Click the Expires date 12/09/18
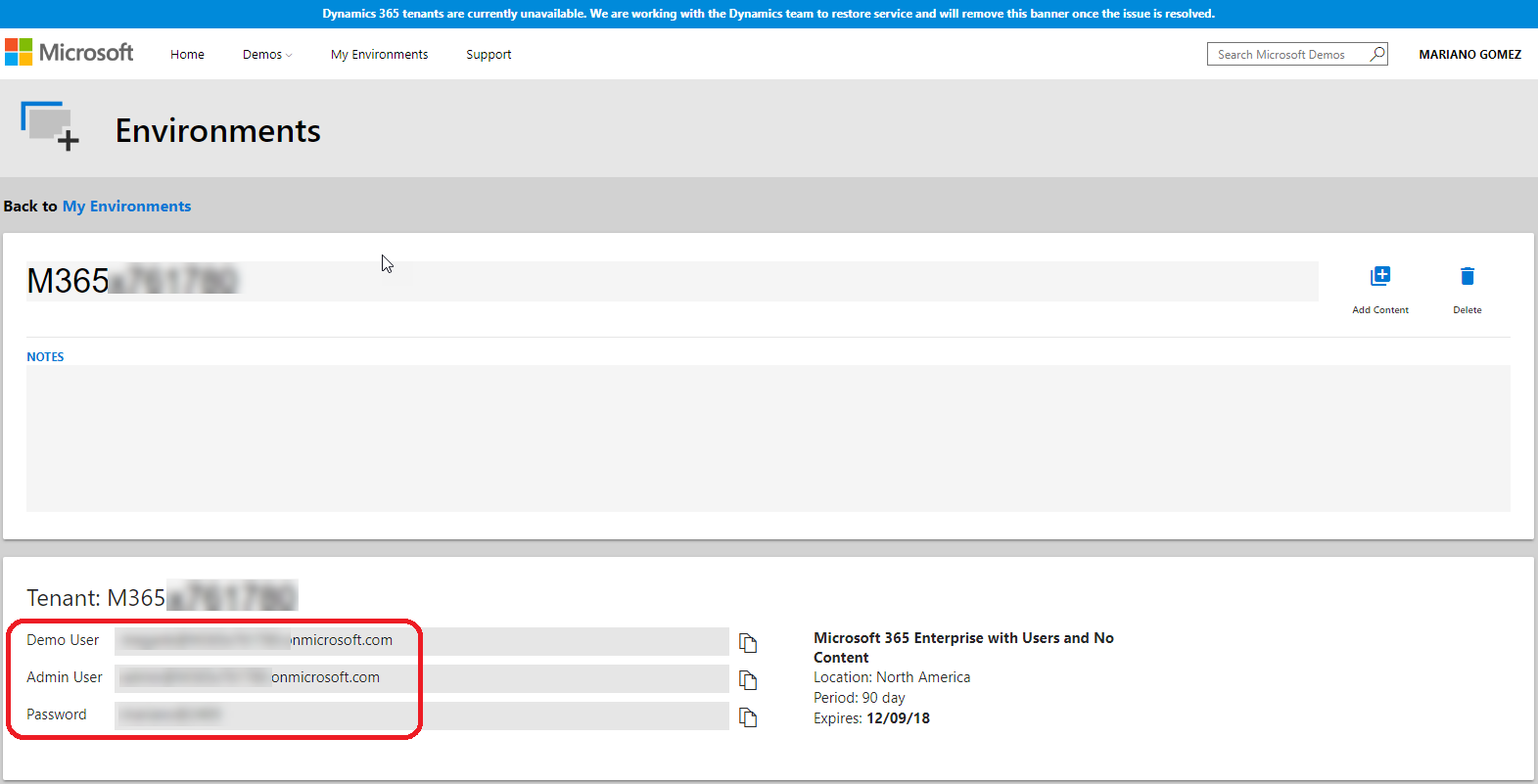Image resolution: width=1538 pixels, height=784 pixels. pos(898,718)
